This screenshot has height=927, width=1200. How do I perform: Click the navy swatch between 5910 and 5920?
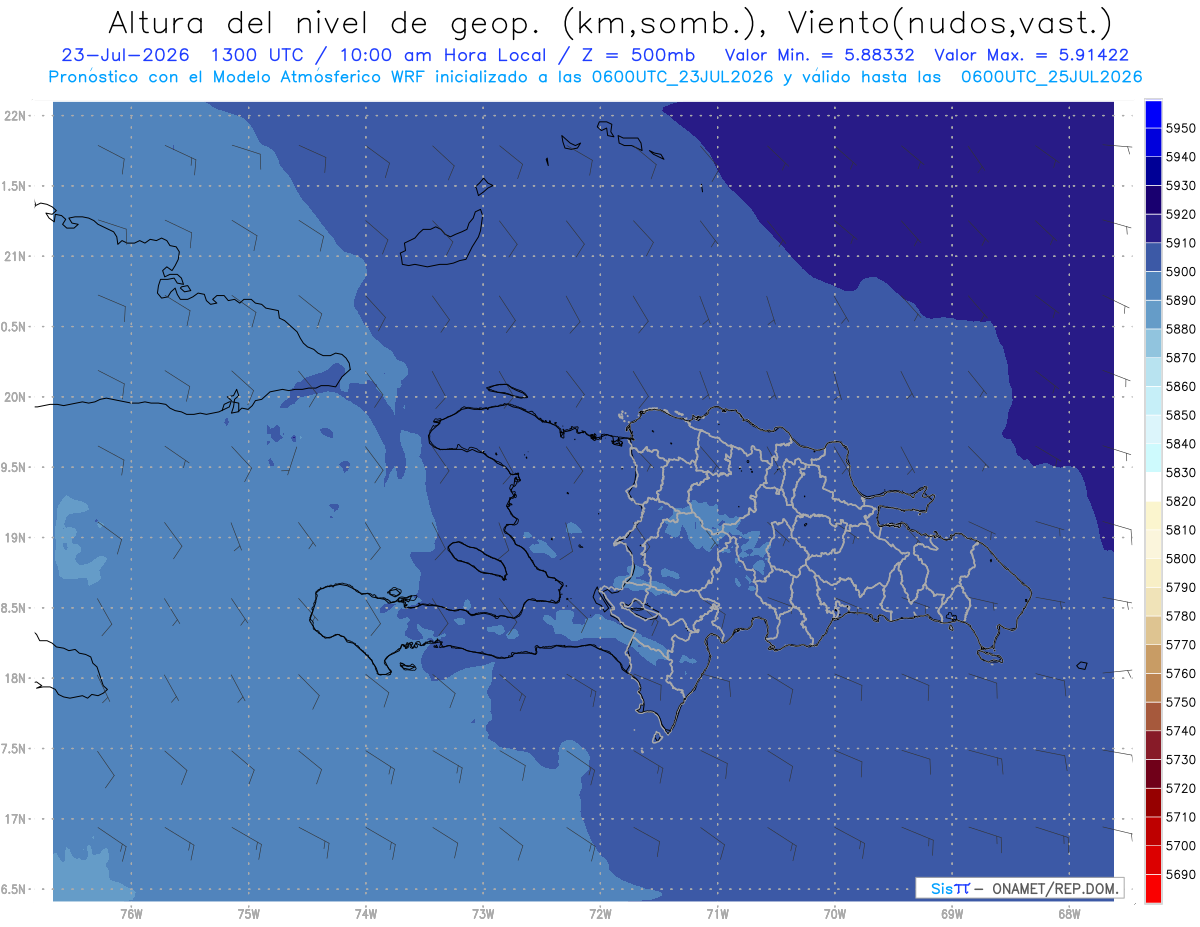pyautogui.click(x=1153, y=229)
